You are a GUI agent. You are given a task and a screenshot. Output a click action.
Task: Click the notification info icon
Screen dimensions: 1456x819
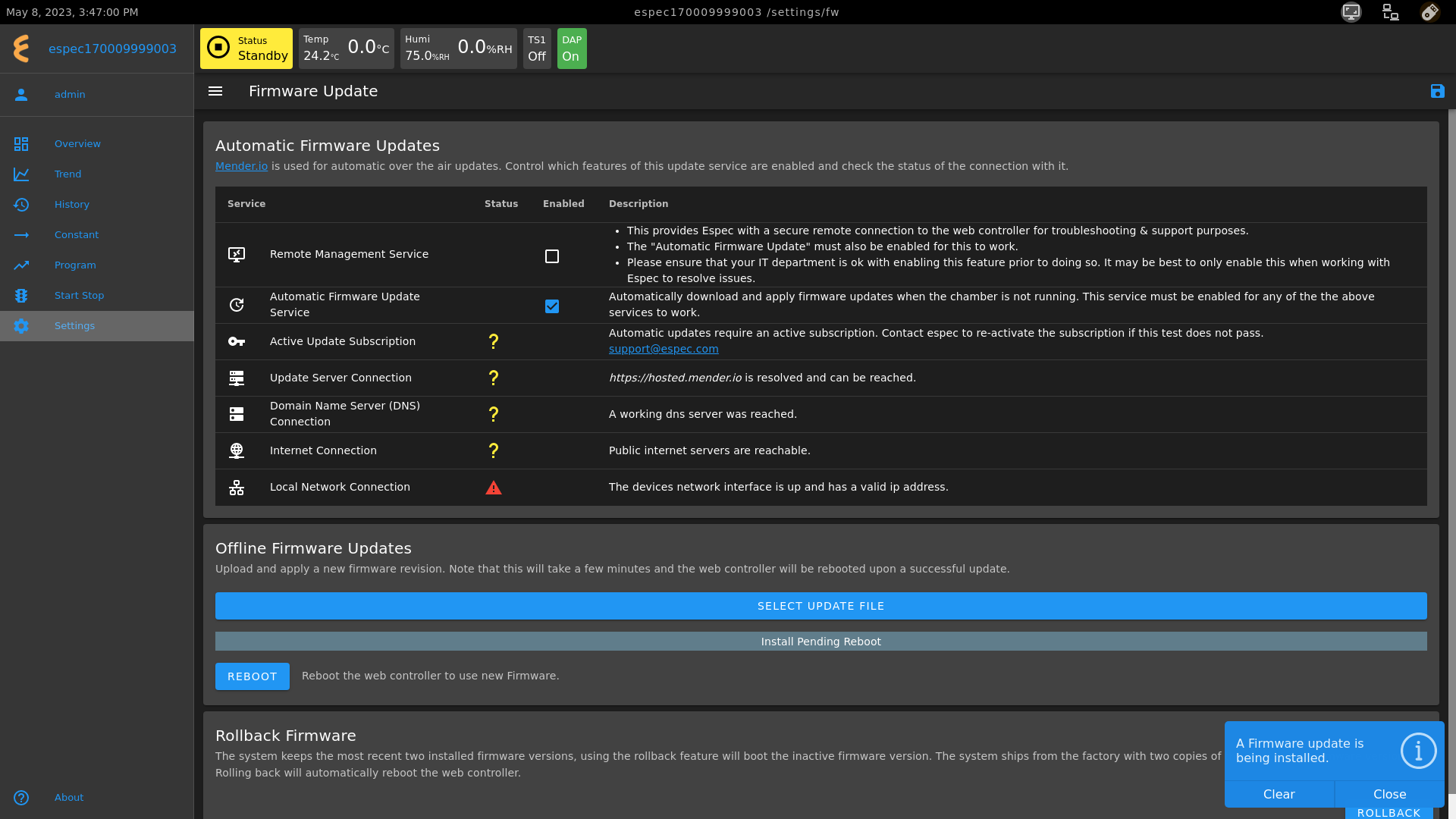point(1418,751)
